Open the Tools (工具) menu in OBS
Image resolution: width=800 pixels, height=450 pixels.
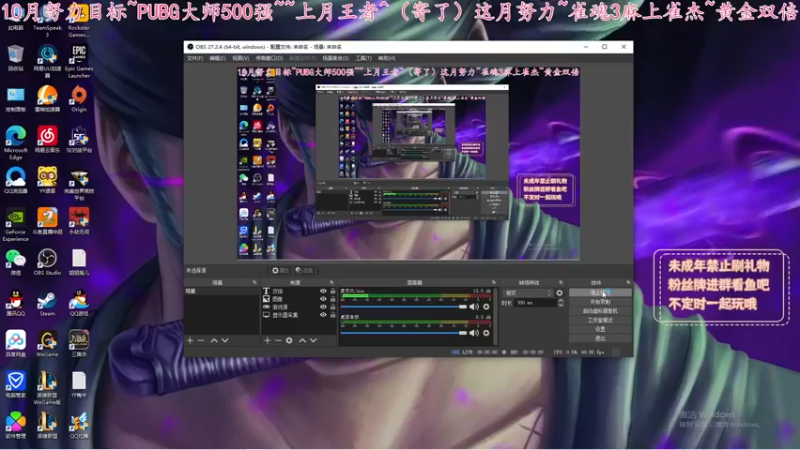point(363,58)
